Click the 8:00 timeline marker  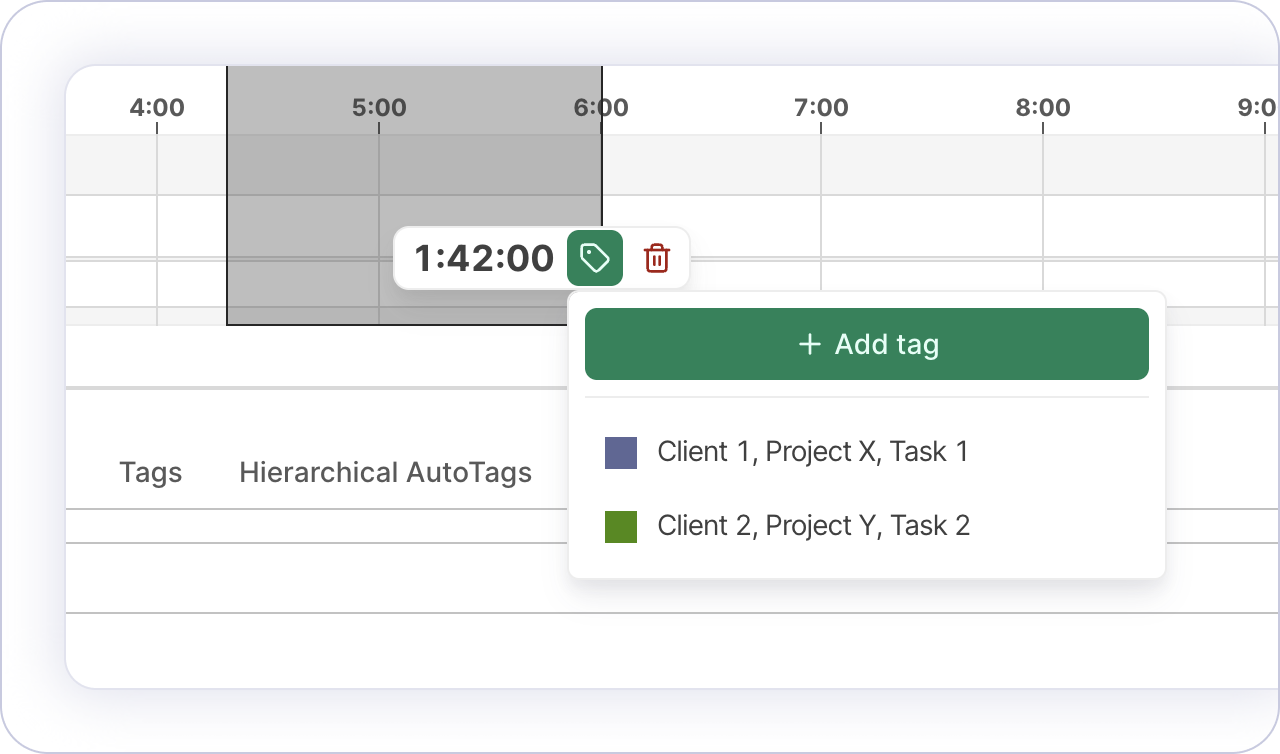(1043, 107)
